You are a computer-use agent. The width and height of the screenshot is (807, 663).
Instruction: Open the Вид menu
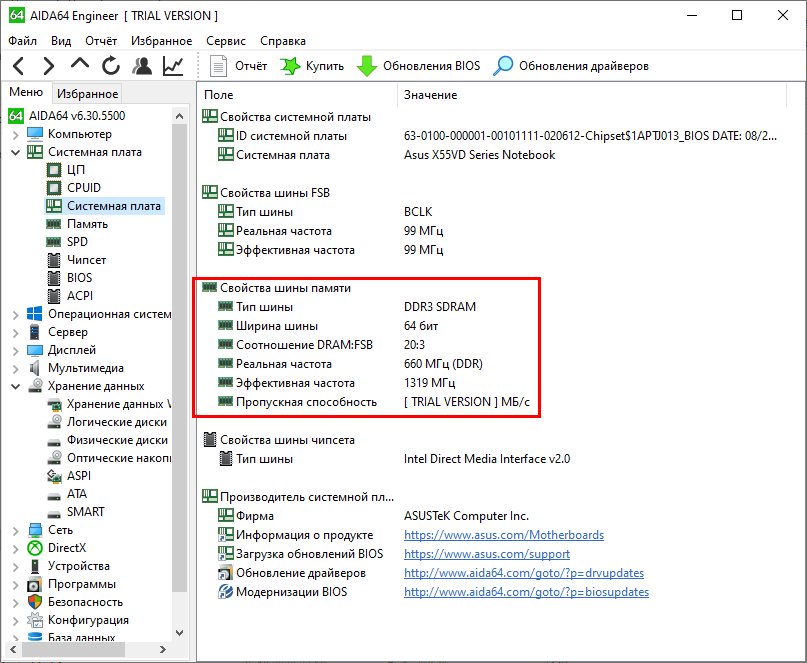61,41
